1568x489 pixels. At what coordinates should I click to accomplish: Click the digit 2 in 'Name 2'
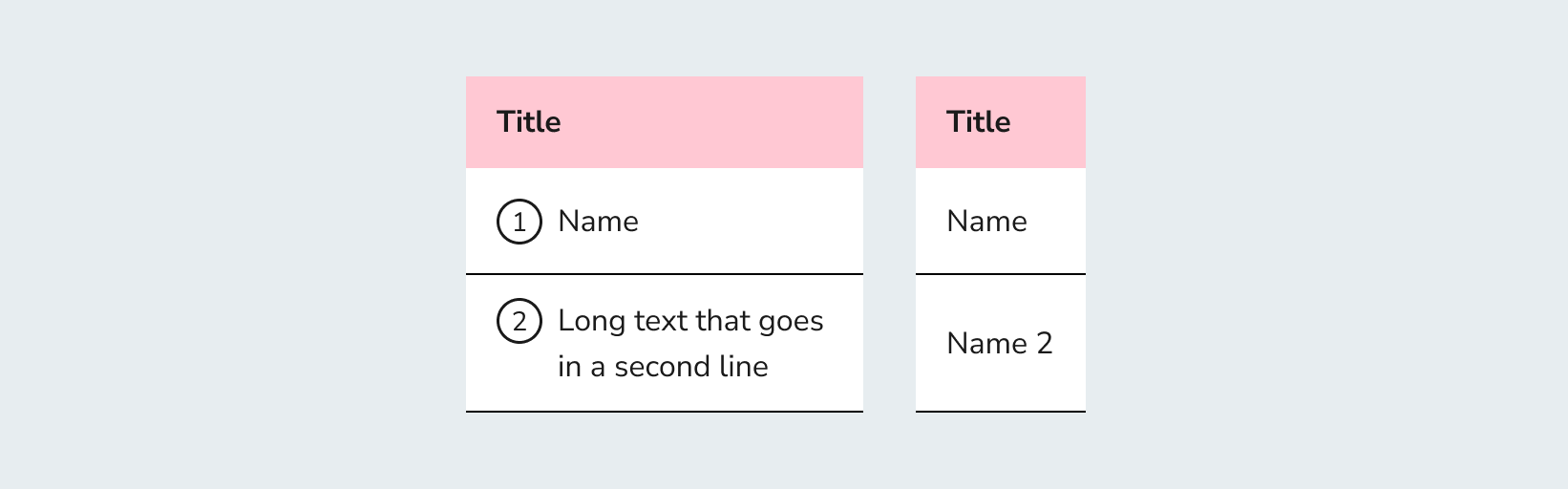pyautogui.click(x=1045, y=344)
